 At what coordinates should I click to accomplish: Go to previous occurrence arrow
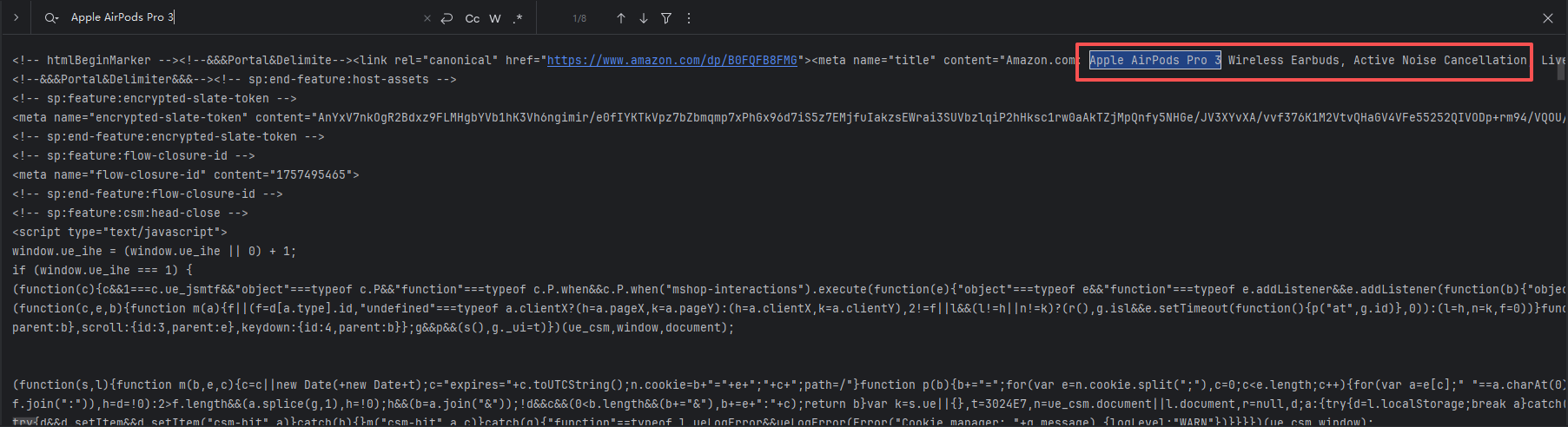click(621, 18)
